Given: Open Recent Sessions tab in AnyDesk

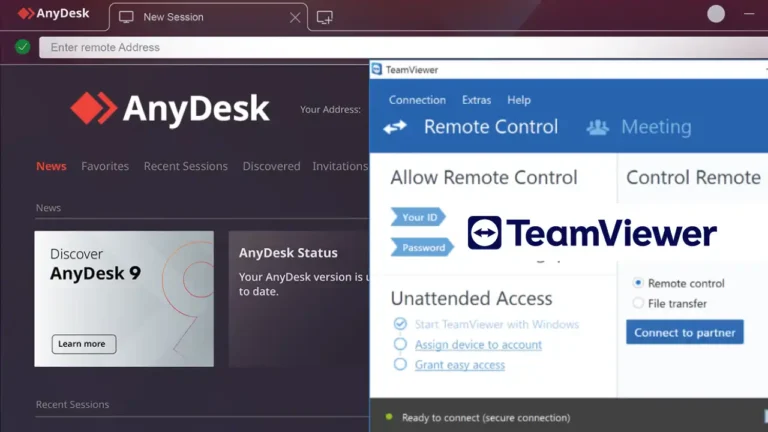Looking at the screenshot, I should click(186, 166).
